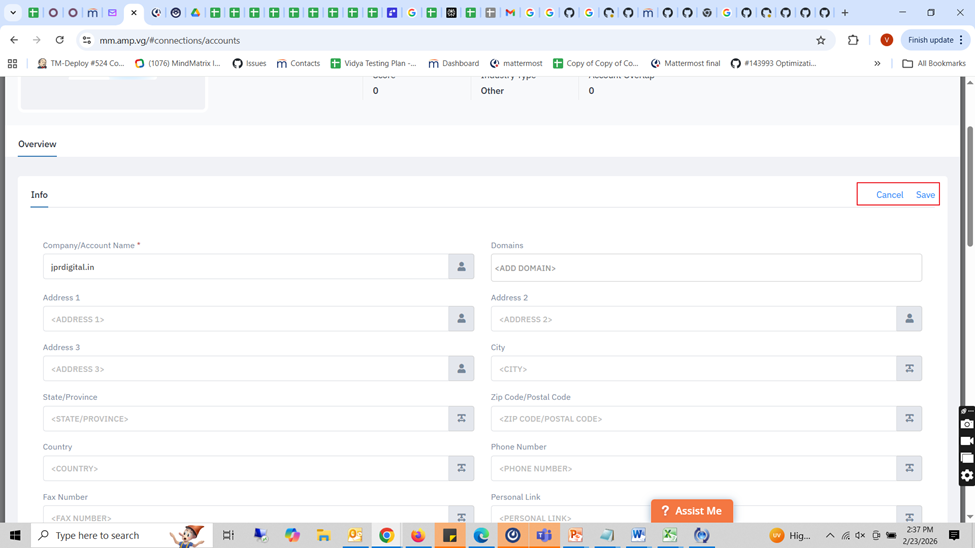Click the video record icon in side widget
975x548 pixels.
click(x=967, y=441)
